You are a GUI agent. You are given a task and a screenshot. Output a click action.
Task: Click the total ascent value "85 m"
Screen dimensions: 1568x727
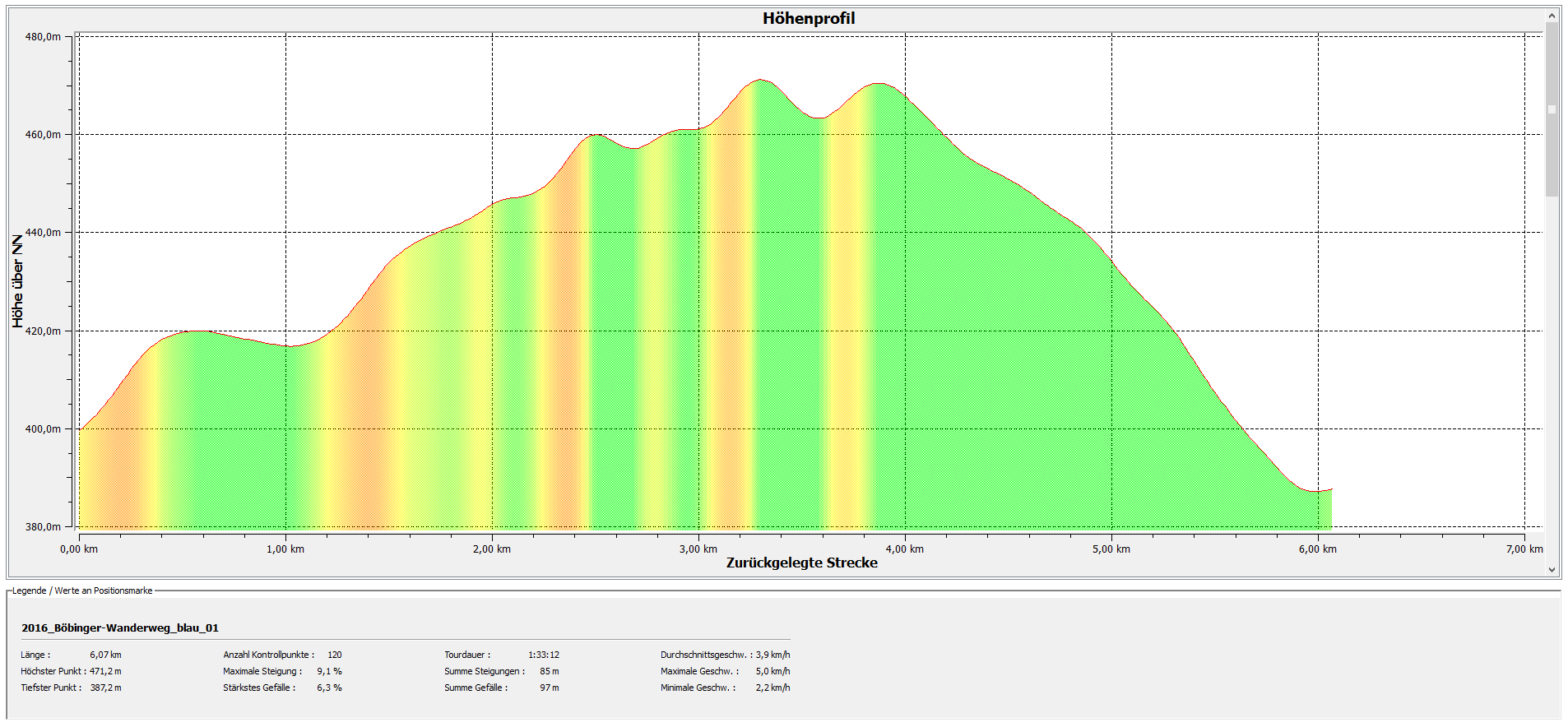(x=550, y=672)
